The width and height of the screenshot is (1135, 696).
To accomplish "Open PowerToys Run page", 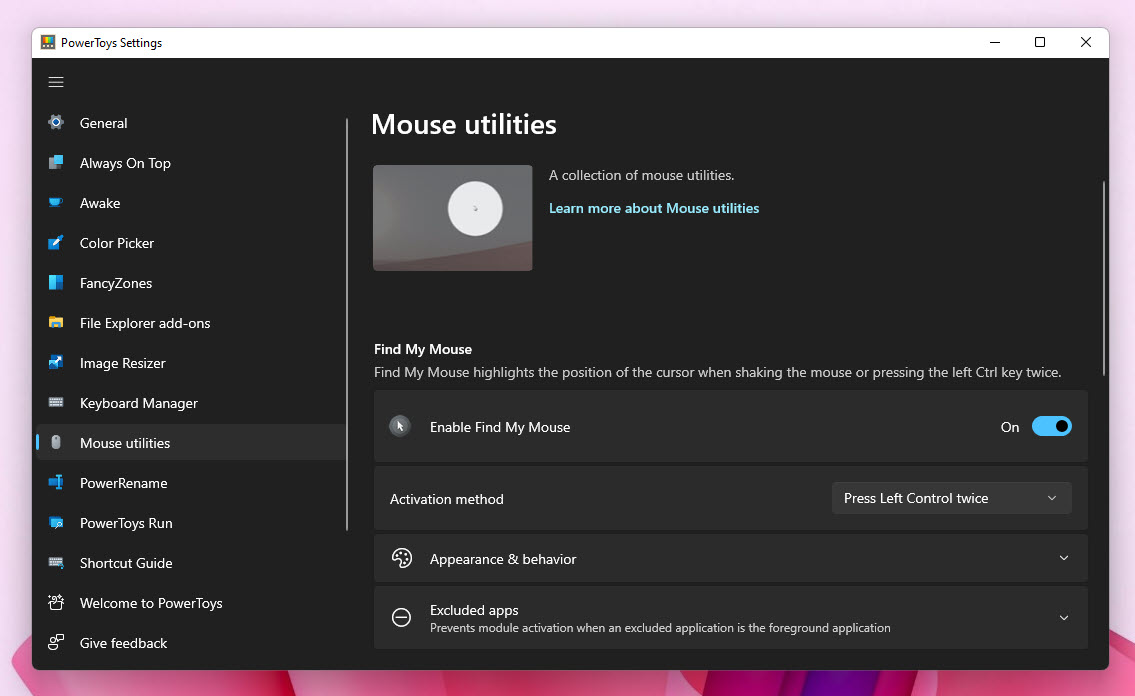I will [191, 523].
